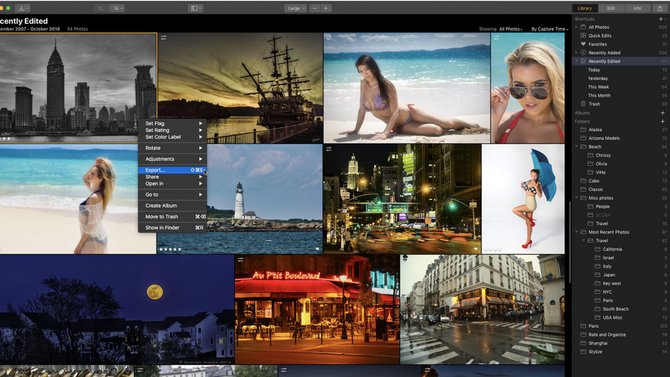670x377 pixels.
Task: Click the plus icon next to Folders
Action: pyautogui.click(x=662, y=121)
